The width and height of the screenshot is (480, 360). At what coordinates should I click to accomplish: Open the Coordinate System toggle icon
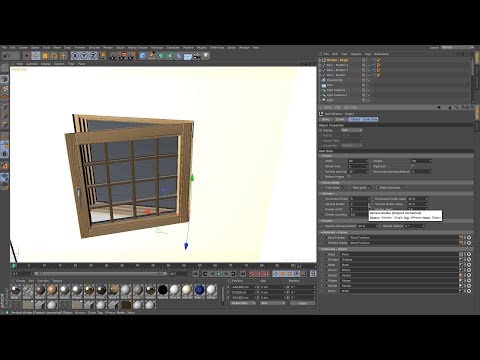[x=103, y=56]
